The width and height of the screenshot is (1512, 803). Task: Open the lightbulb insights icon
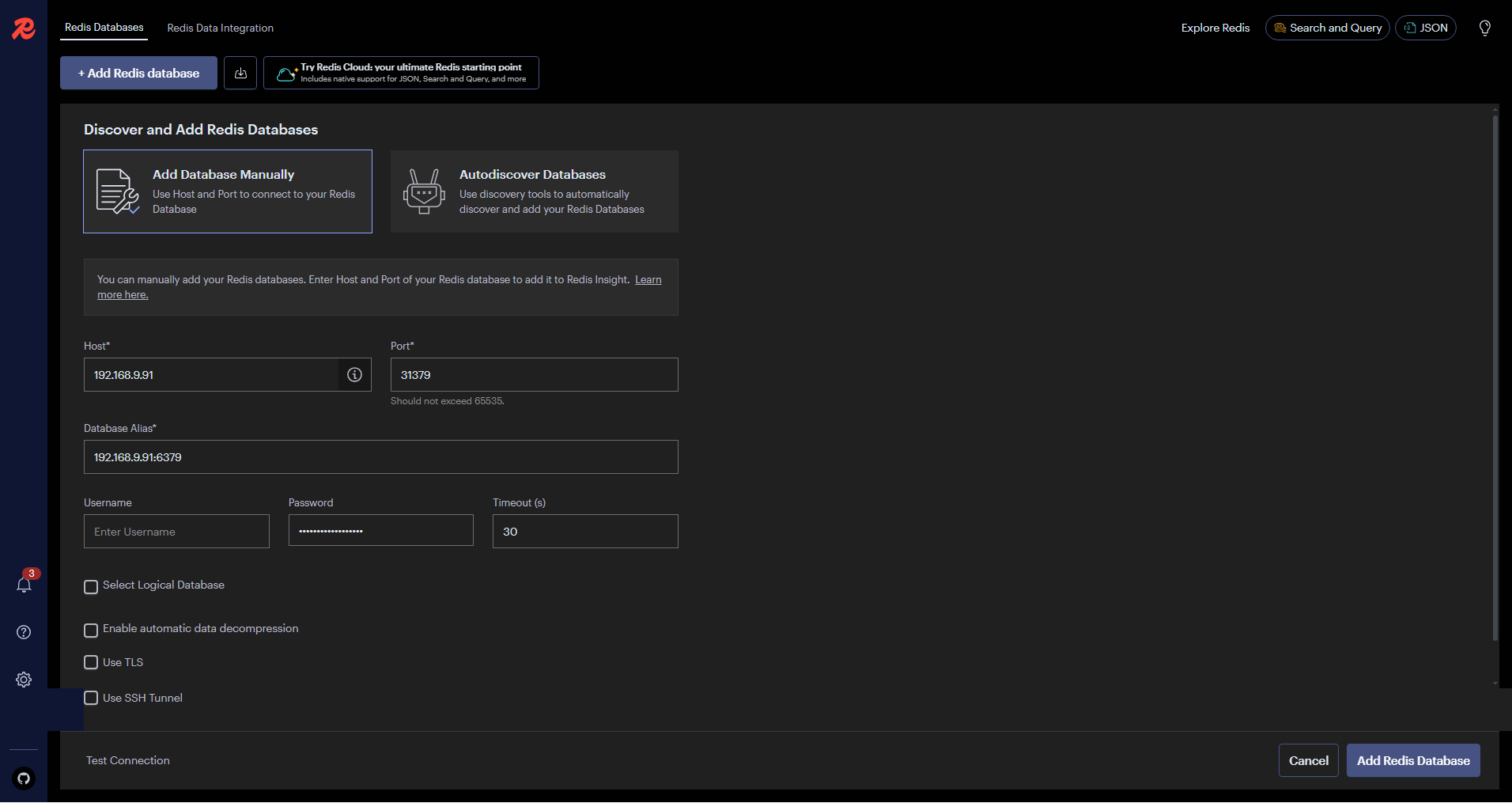click(x=1485, y=28)
